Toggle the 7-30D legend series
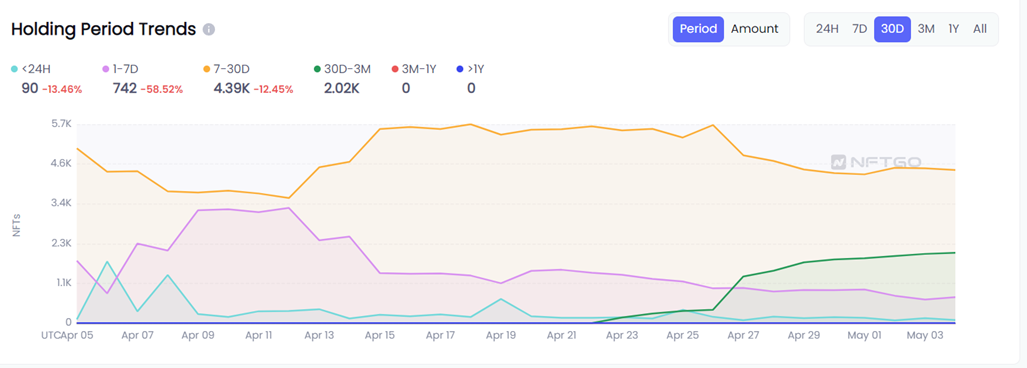The image size is (1027, 368). click(x=226, y=68)
